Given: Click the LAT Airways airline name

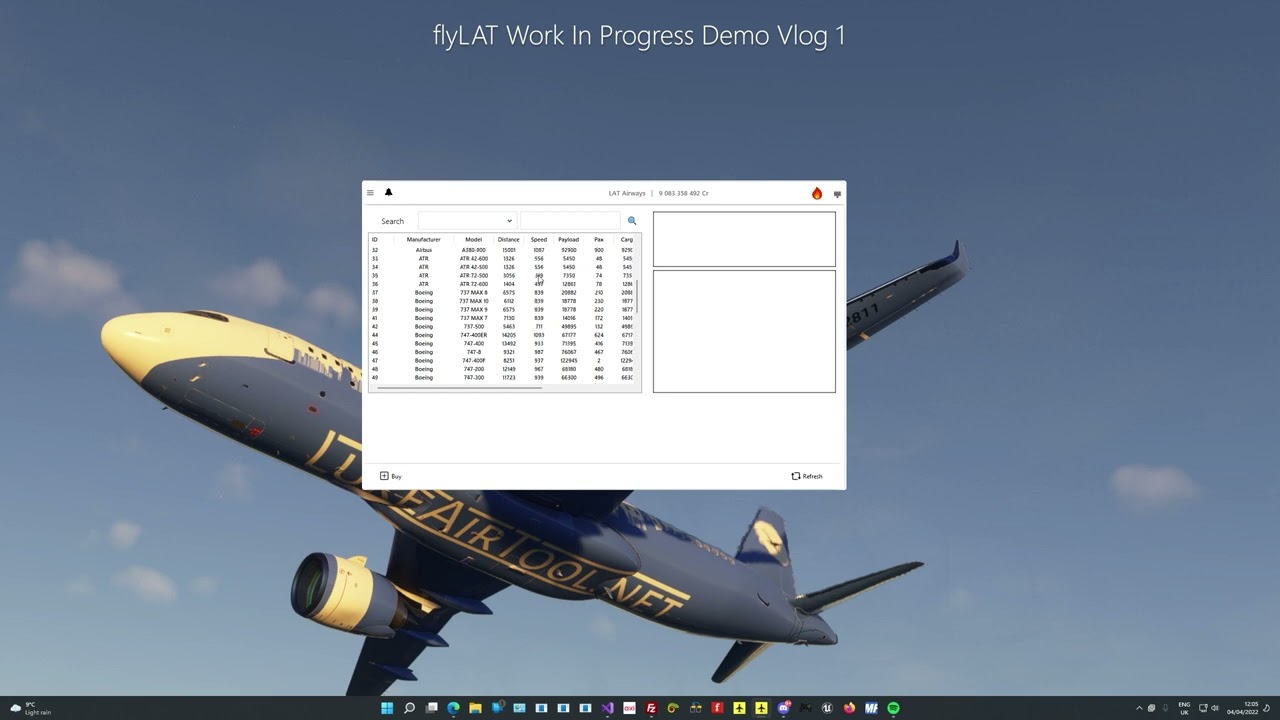Looking at the screenshot, I should pyautogui.click(x=627, y=193).
